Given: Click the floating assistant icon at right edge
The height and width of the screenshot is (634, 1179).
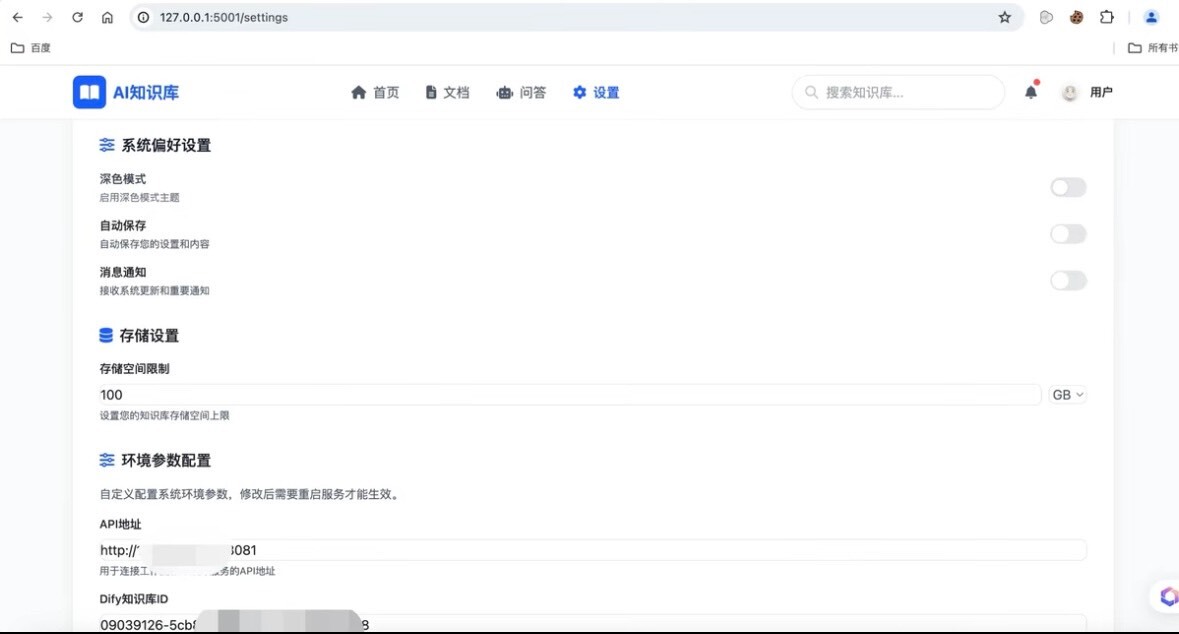Looking at the screenshot, I should coord(1168,596).
